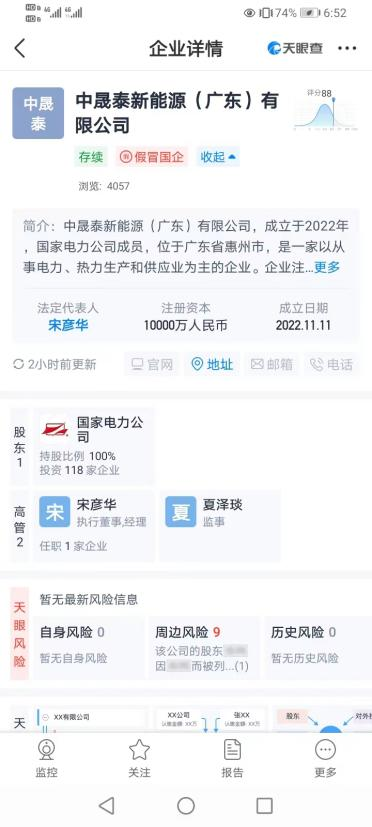This screenshot has width=372, height=827.
Task: Tap the 更多 icon in bottom bar
Action: [x=325, y=759]
